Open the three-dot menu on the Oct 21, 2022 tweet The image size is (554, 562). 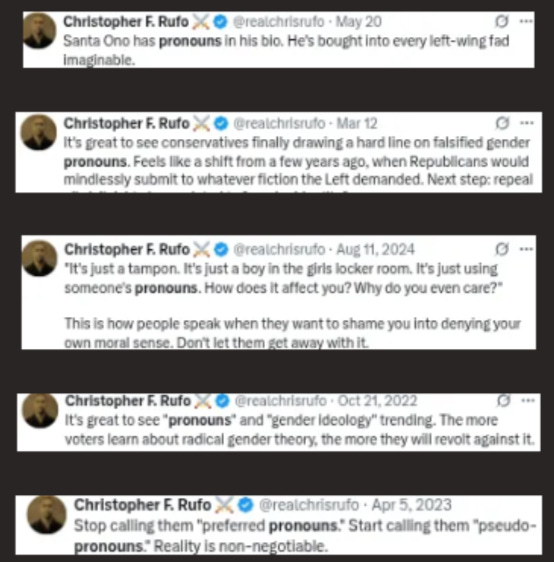(527, 400)
